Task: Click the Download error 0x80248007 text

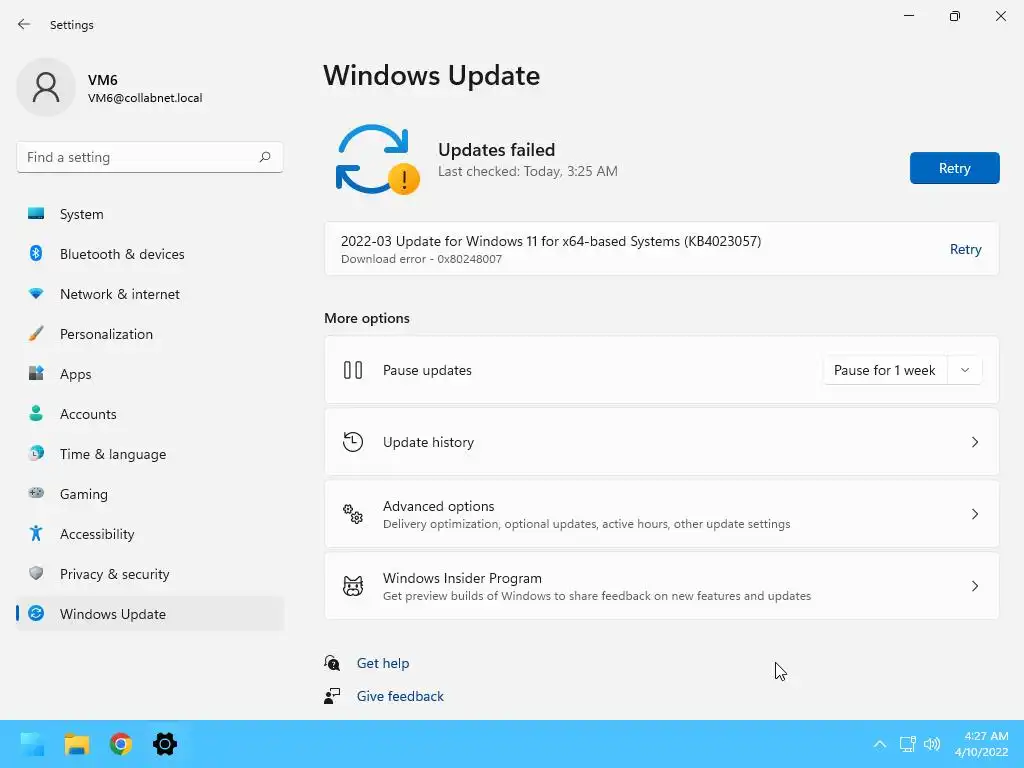Action: tap(421, 259)
